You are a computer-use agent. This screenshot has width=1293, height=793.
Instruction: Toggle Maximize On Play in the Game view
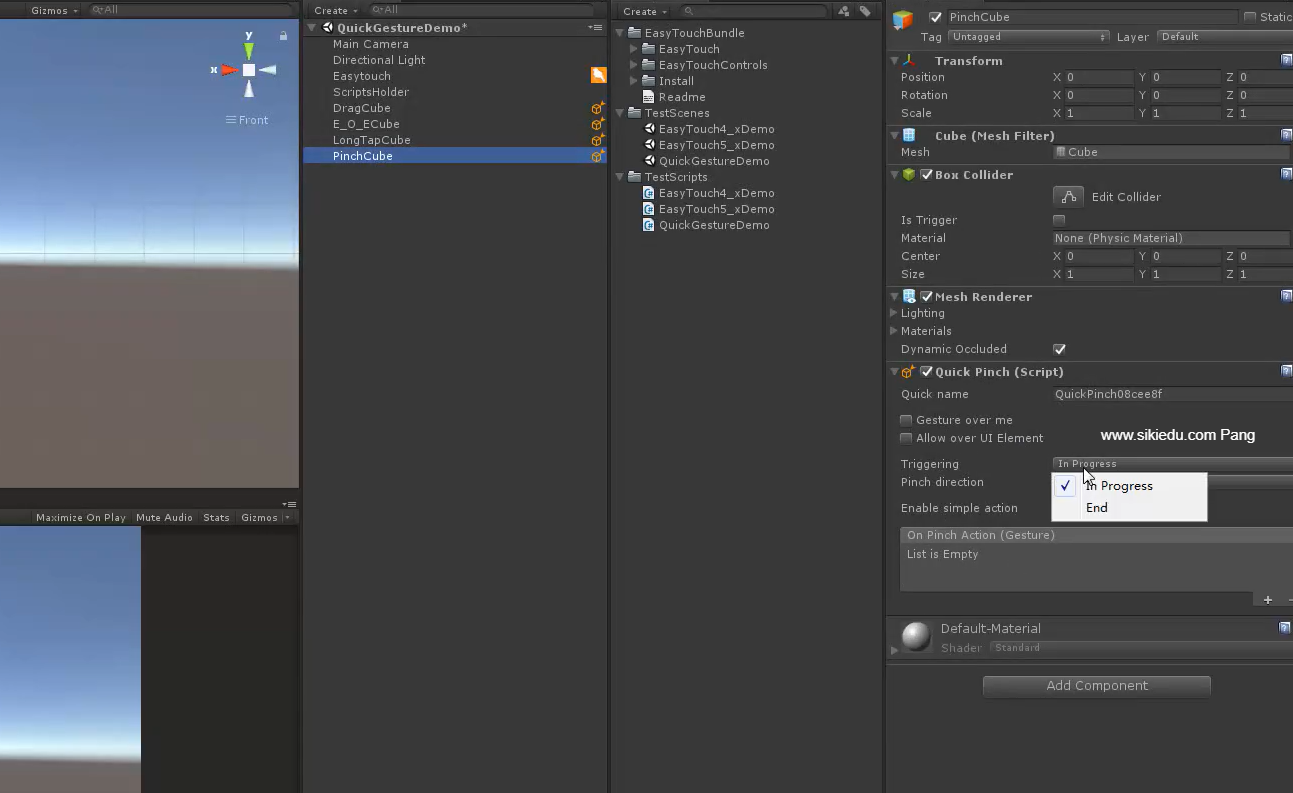coord(80,517)
